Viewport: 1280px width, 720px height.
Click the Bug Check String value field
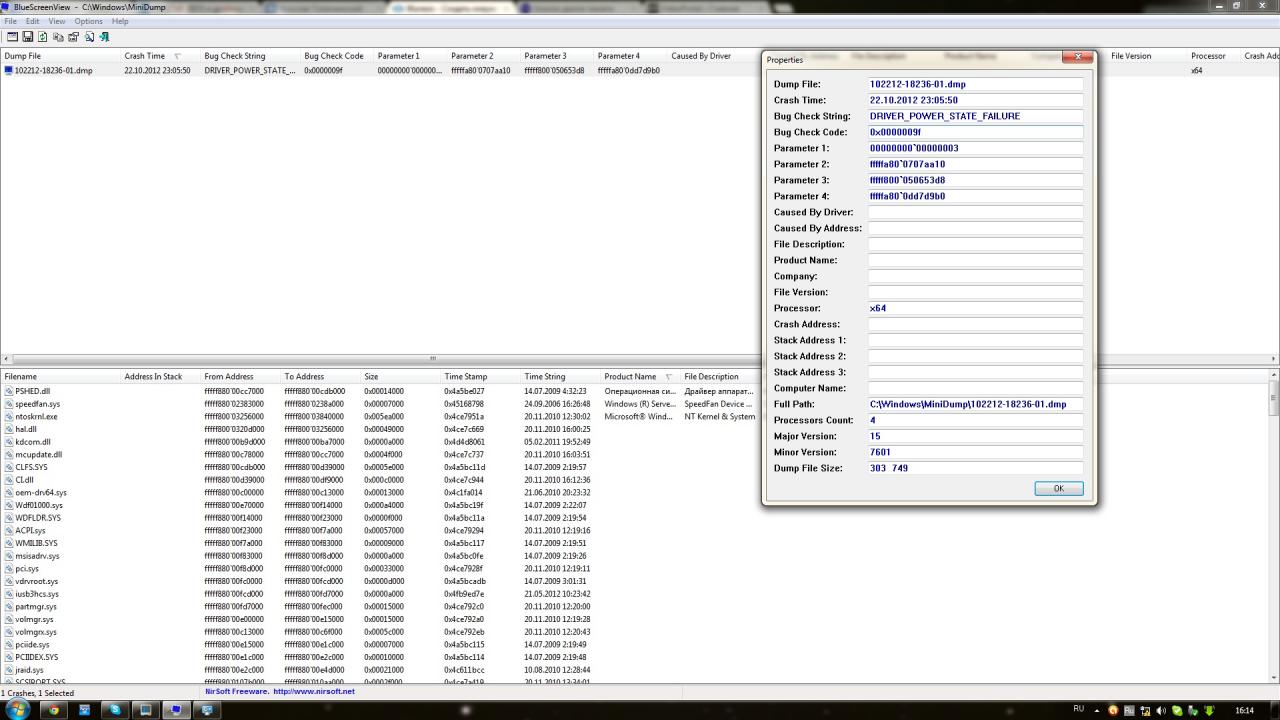[x=975, y=116]
